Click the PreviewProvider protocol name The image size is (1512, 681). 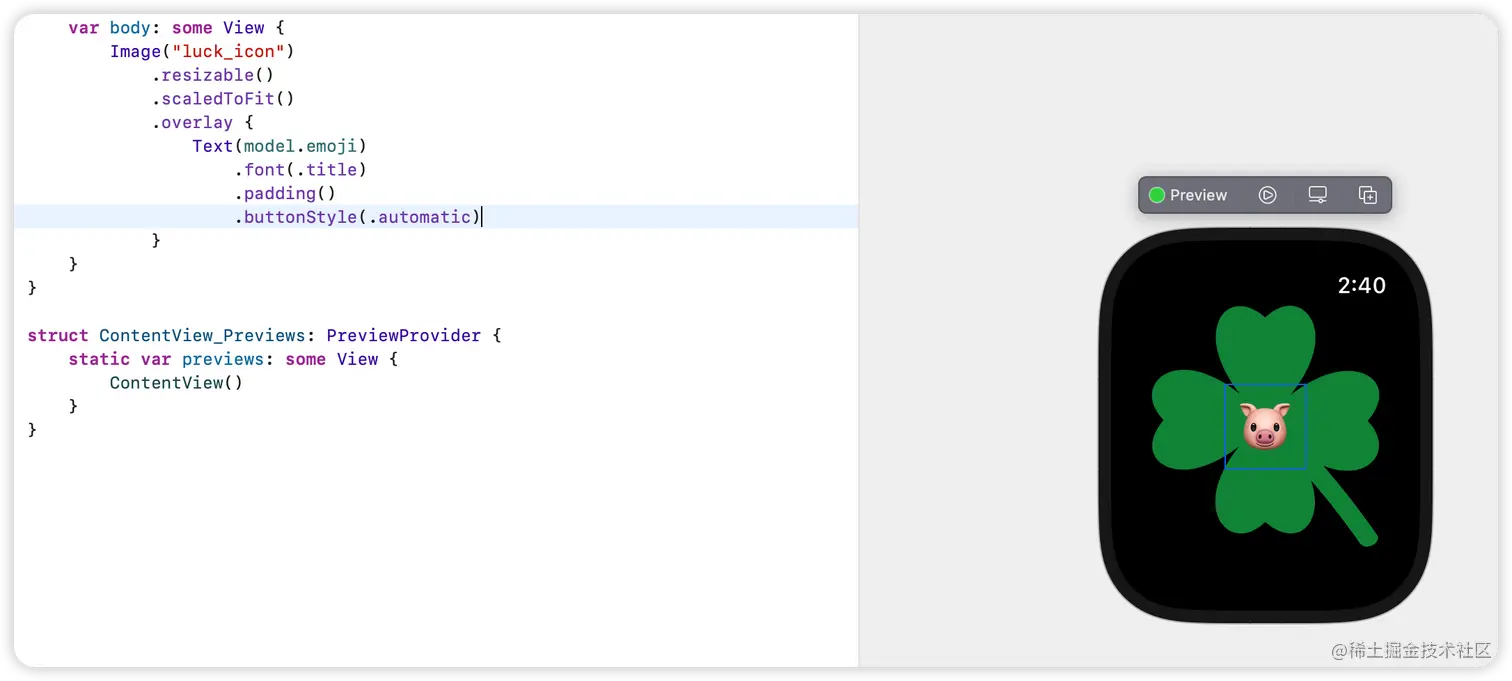(403, 335)
